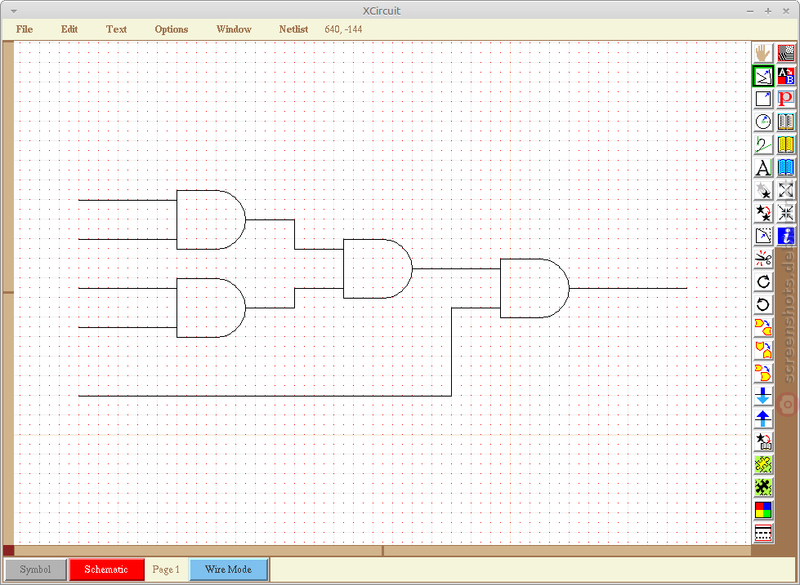Click the make object star-book icon
Screen dimensions: 800x585
point(763,442)
